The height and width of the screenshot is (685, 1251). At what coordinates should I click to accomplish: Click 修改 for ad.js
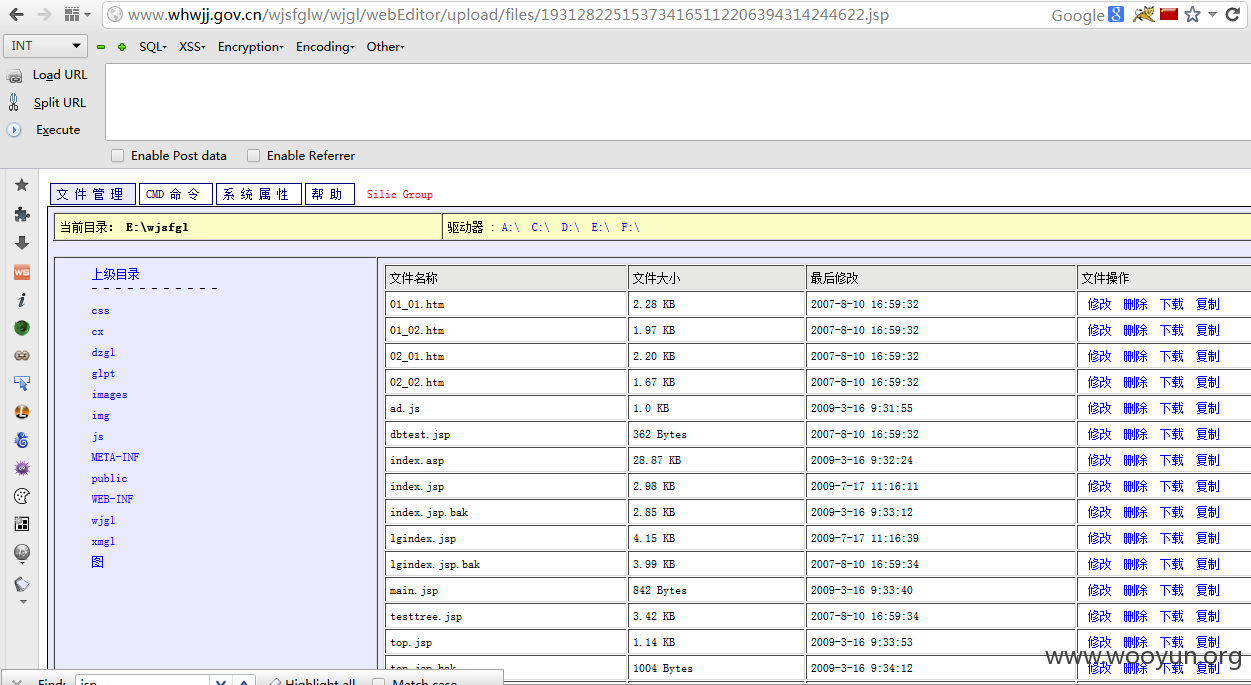click(x=1100, y=408)
